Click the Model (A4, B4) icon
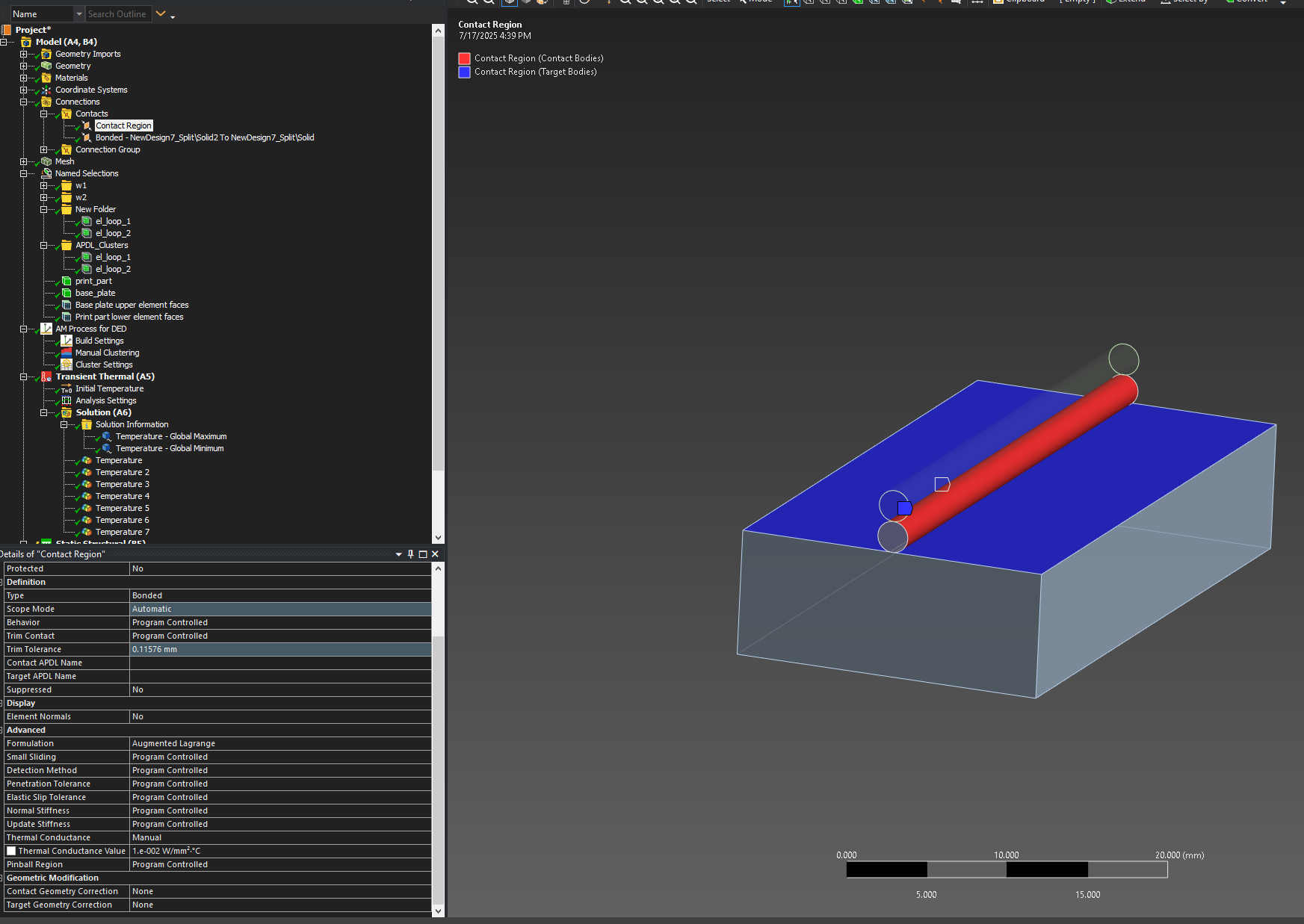Screen dimensions: 1304x924 [x=26, y=42]
